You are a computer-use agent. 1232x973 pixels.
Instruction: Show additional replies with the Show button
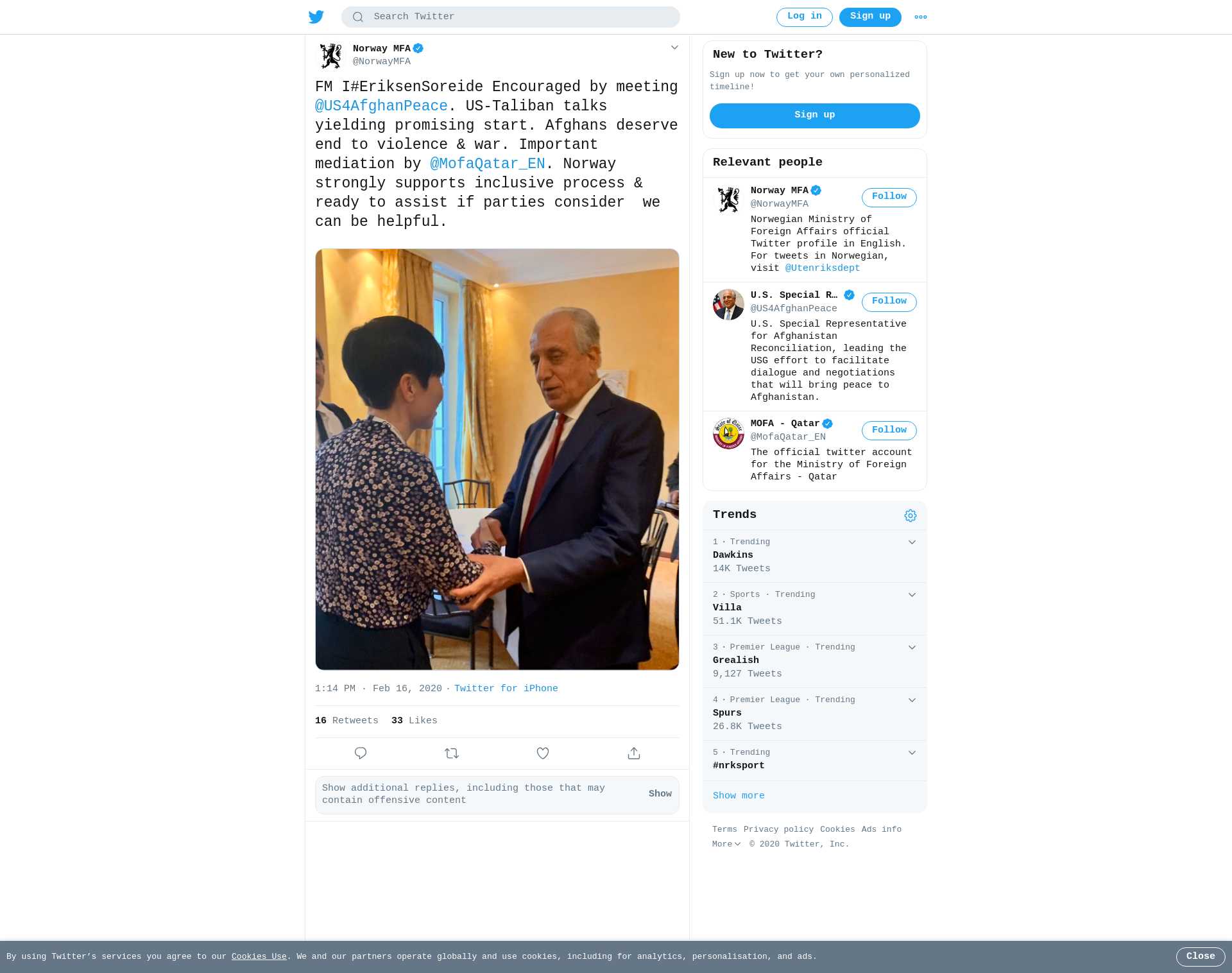point(660,794)
